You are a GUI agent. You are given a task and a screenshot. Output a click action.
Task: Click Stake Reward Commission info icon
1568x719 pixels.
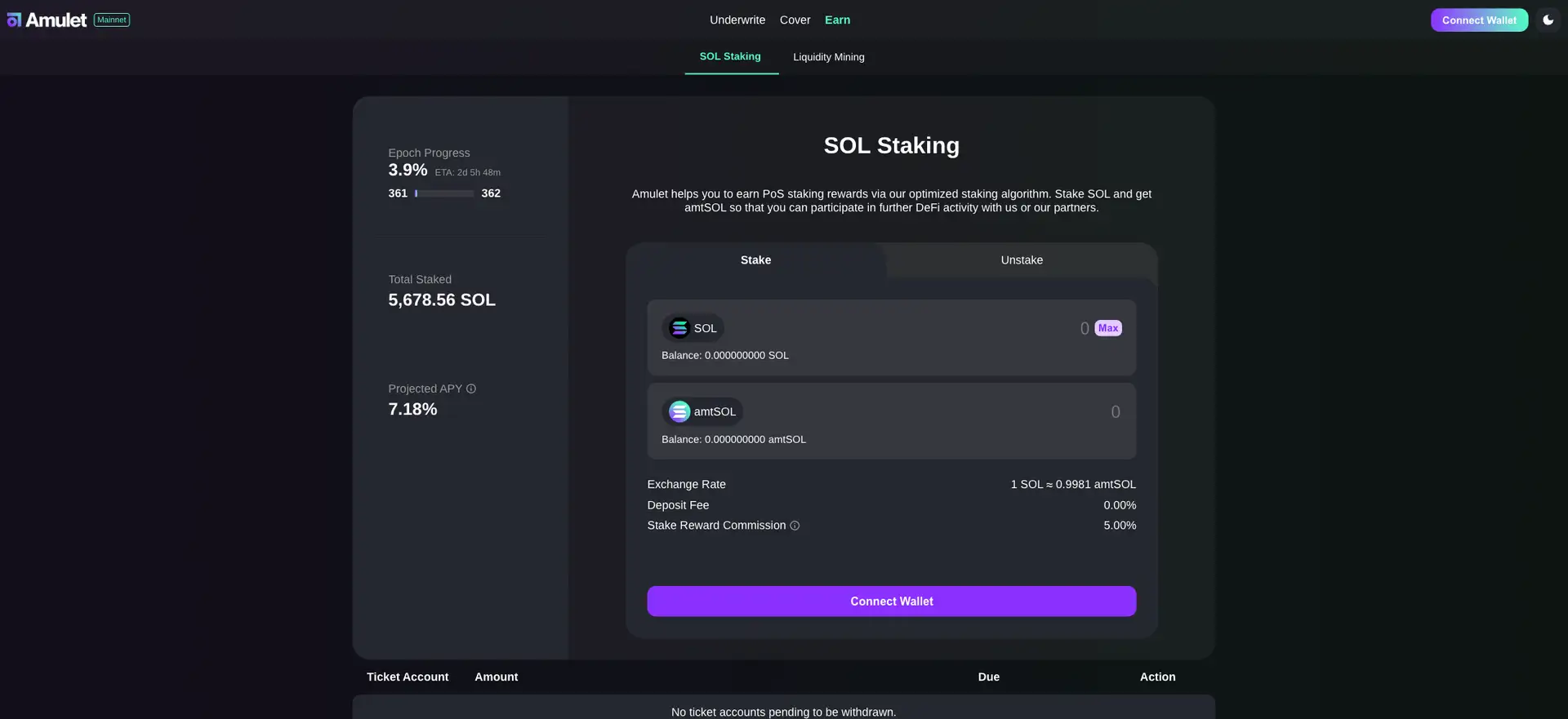click(x=795, y=526)
